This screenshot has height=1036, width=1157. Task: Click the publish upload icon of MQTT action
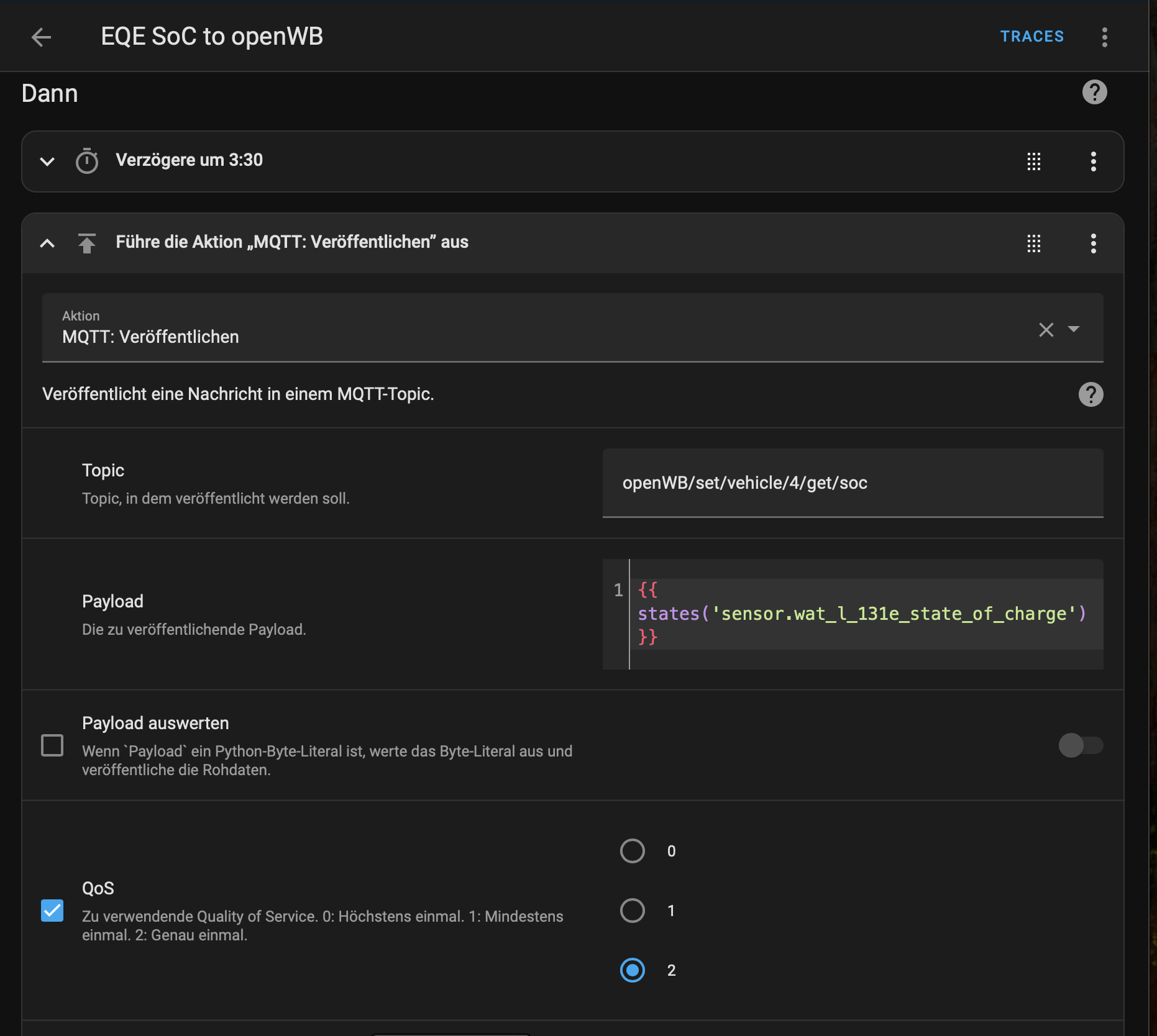tap(87, 243)
